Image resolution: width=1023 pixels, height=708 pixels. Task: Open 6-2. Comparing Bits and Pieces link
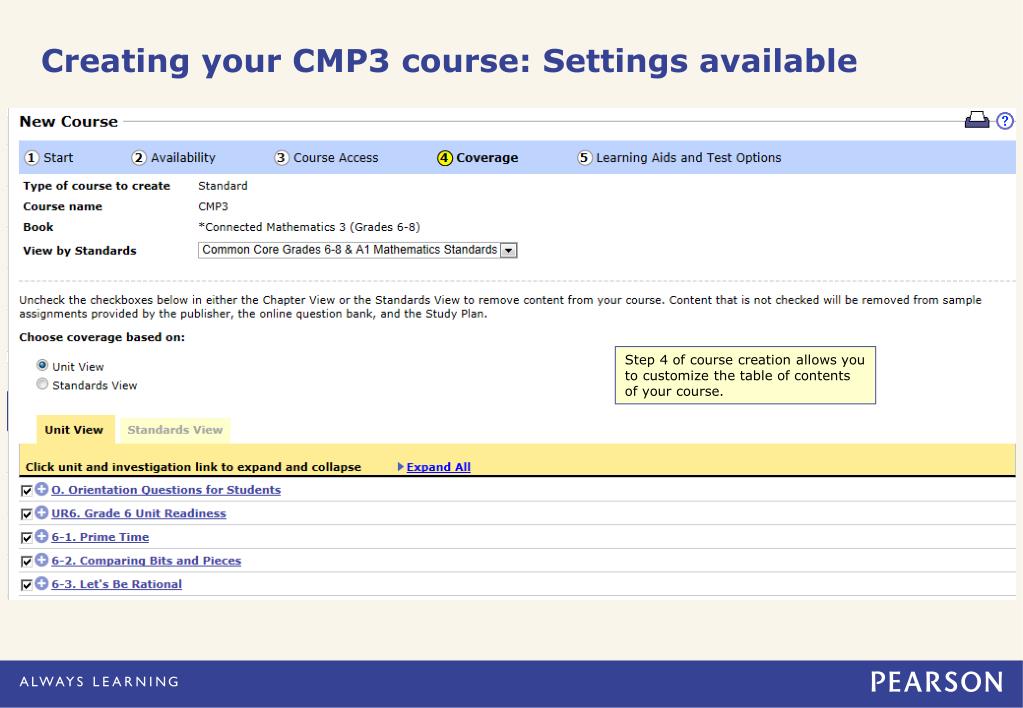point(146,561)
